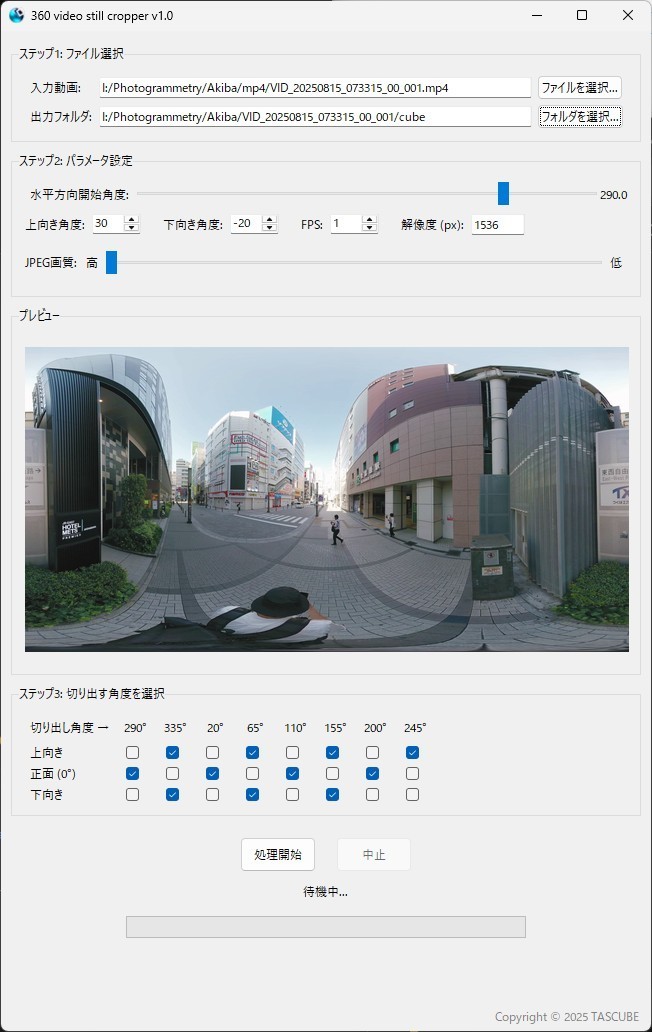Click the 水平方向開始角度 slider handle
Image resolution: width=652 pixels, height=1032 pixels.
(x=503, y=194)
